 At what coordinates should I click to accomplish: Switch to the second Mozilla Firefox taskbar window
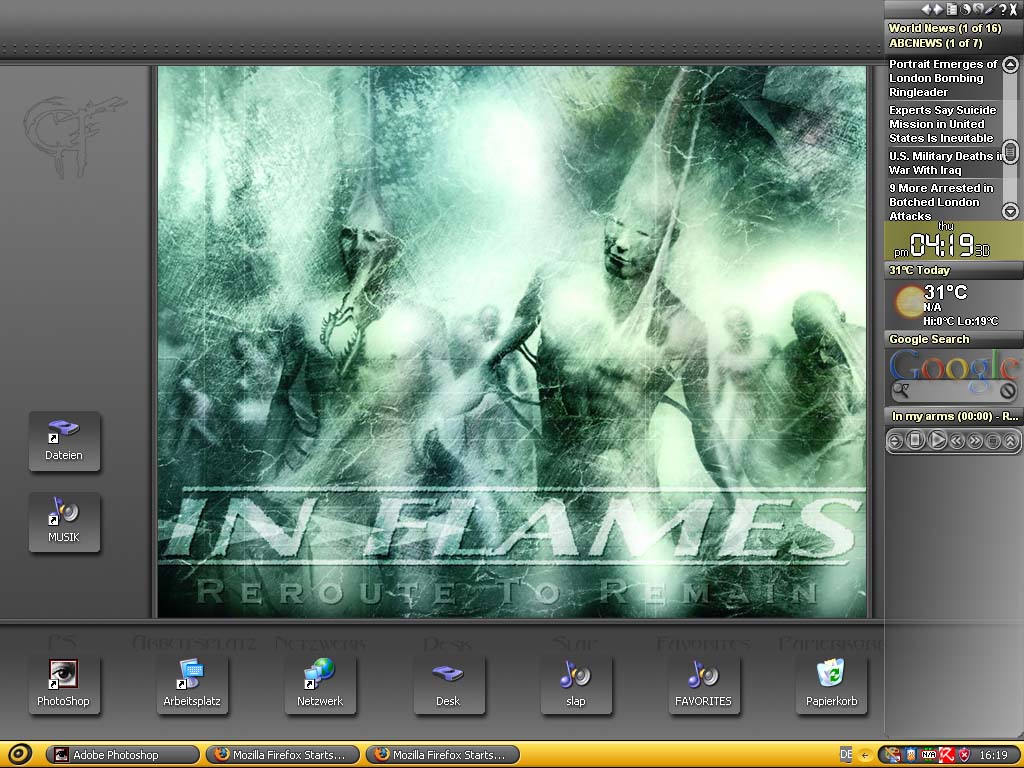(443, 755)
